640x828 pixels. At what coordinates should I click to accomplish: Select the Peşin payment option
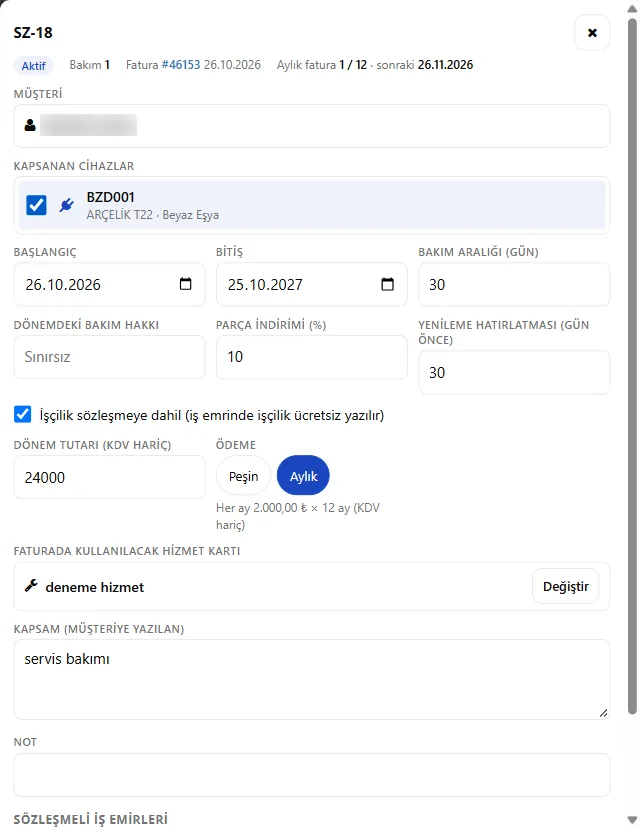[x=243, y=476]
